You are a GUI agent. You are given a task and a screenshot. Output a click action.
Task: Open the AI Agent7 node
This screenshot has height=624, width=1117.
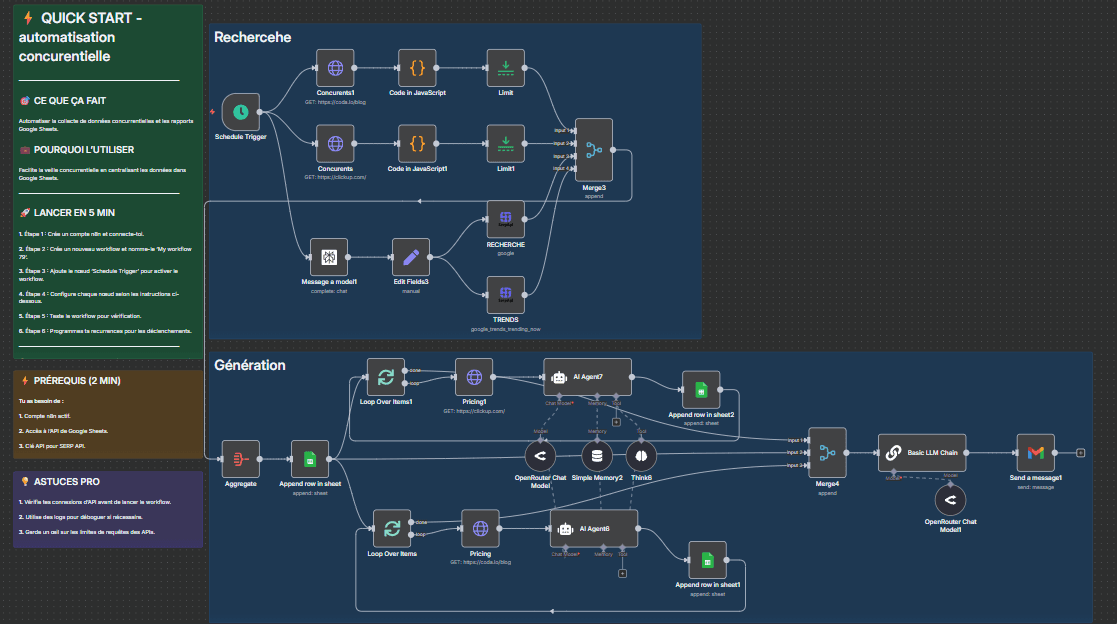tap(587, 378)
